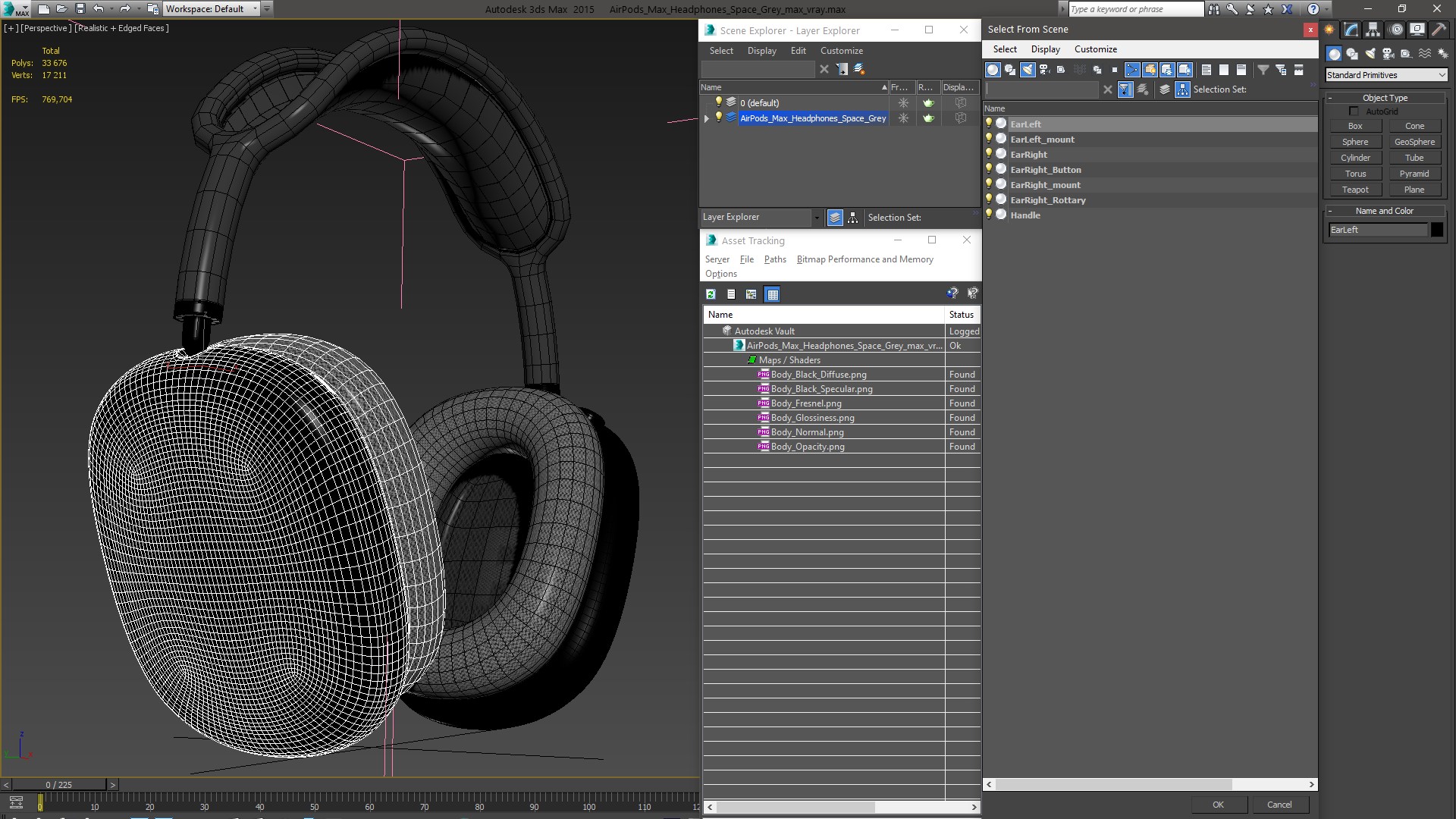Open Edit menu in Scene Explorer
The width and height of the screenshot is (1456, 819).
tap(798, 51)
